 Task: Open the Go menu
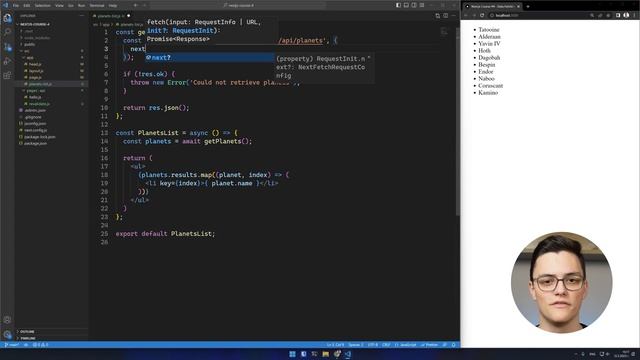pos(71,6)
